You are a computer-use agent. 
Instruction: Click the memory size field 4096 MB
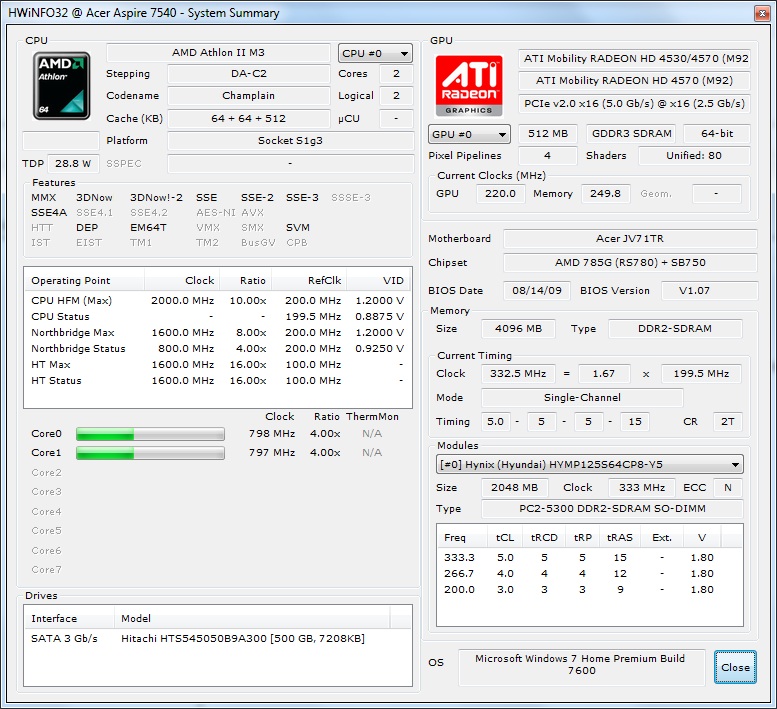click(x=518, y=329)
